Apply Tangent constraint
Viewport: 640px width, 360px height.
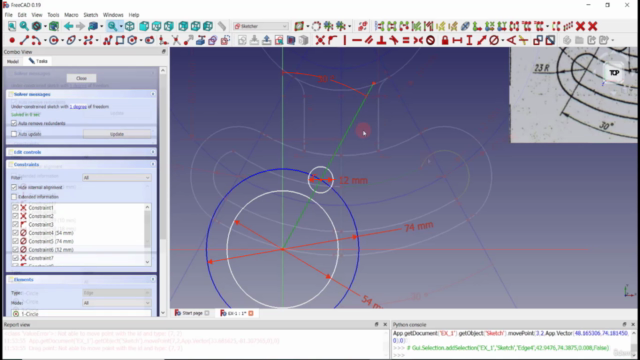point(393,40)
